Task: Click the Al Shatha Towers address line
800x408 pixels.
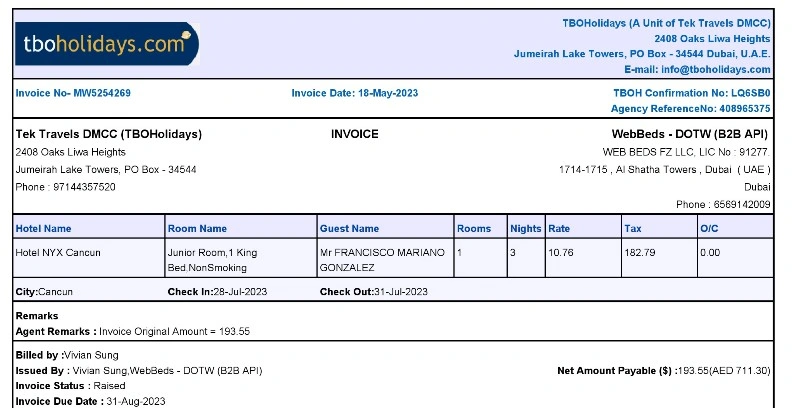Action: 664,169
